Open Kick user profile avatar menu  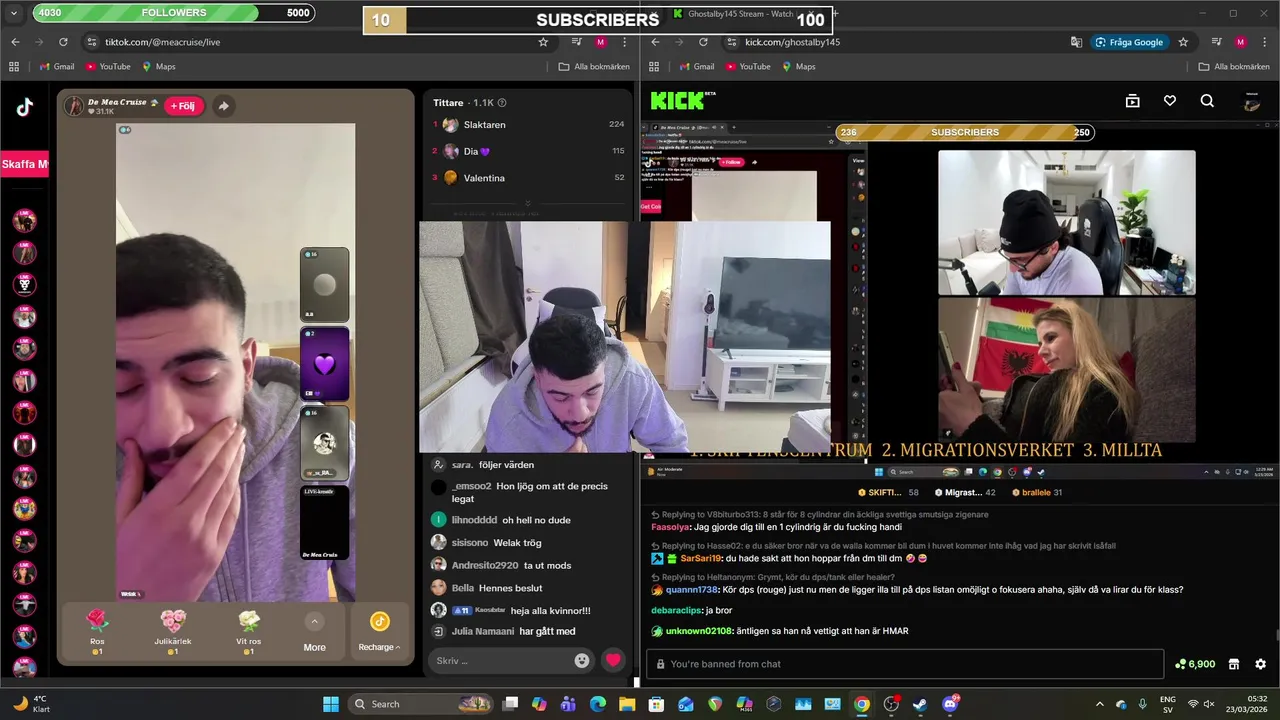point(1251,101)
